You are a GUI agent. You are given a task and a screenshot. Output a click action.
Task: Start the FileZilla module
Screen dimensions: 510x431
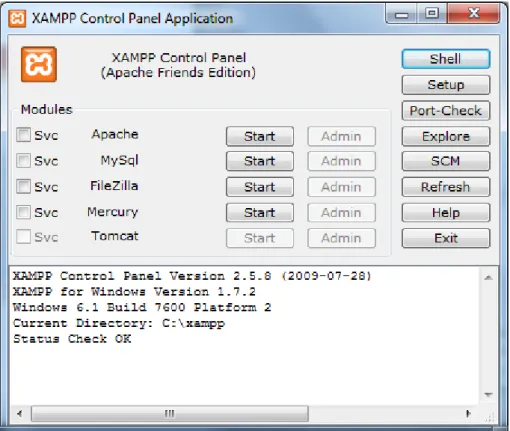(x=260, y=187)
